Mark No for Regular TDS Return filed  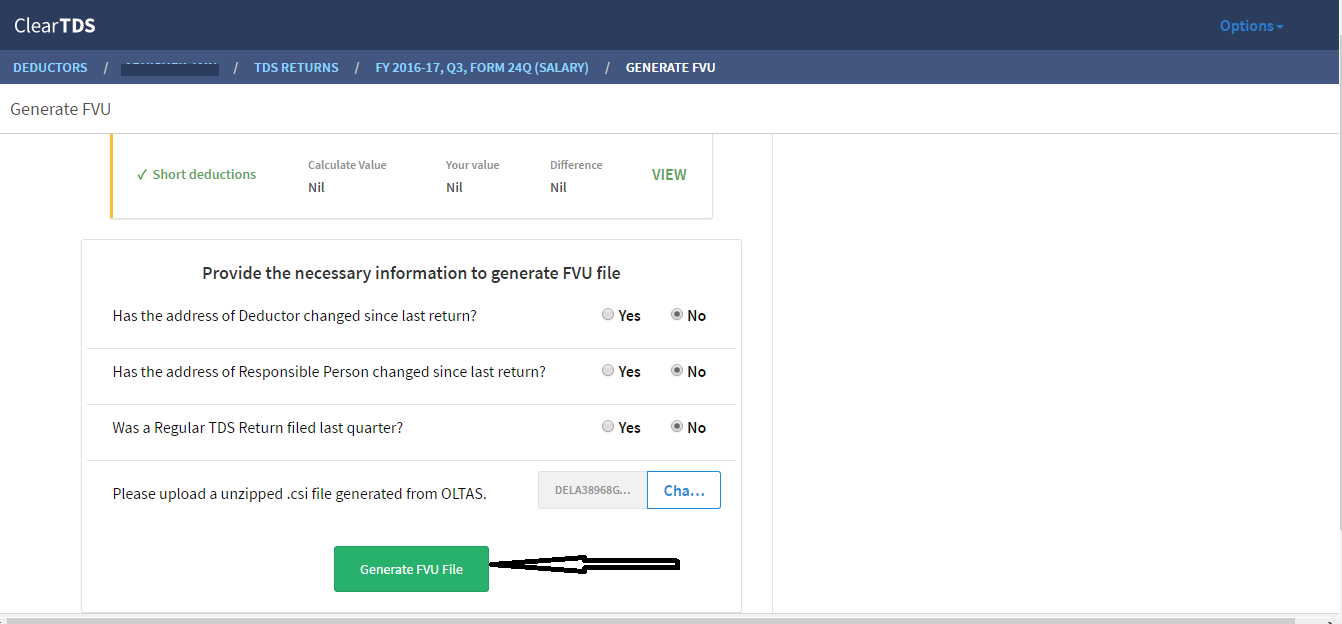tap(677, 427)
